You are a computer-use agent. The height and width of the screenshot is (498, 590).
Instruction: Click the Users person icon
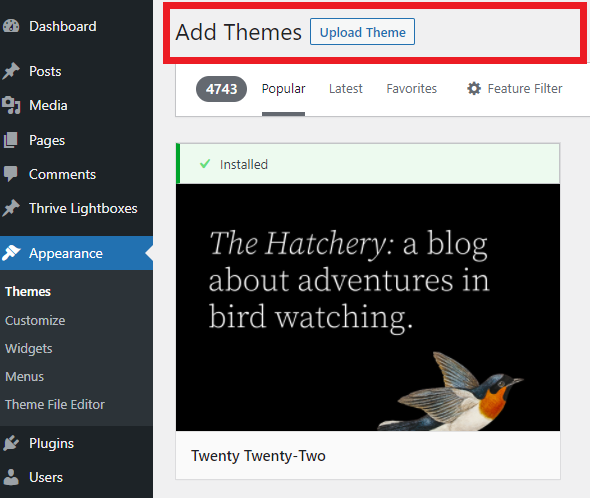click(11, 477)
